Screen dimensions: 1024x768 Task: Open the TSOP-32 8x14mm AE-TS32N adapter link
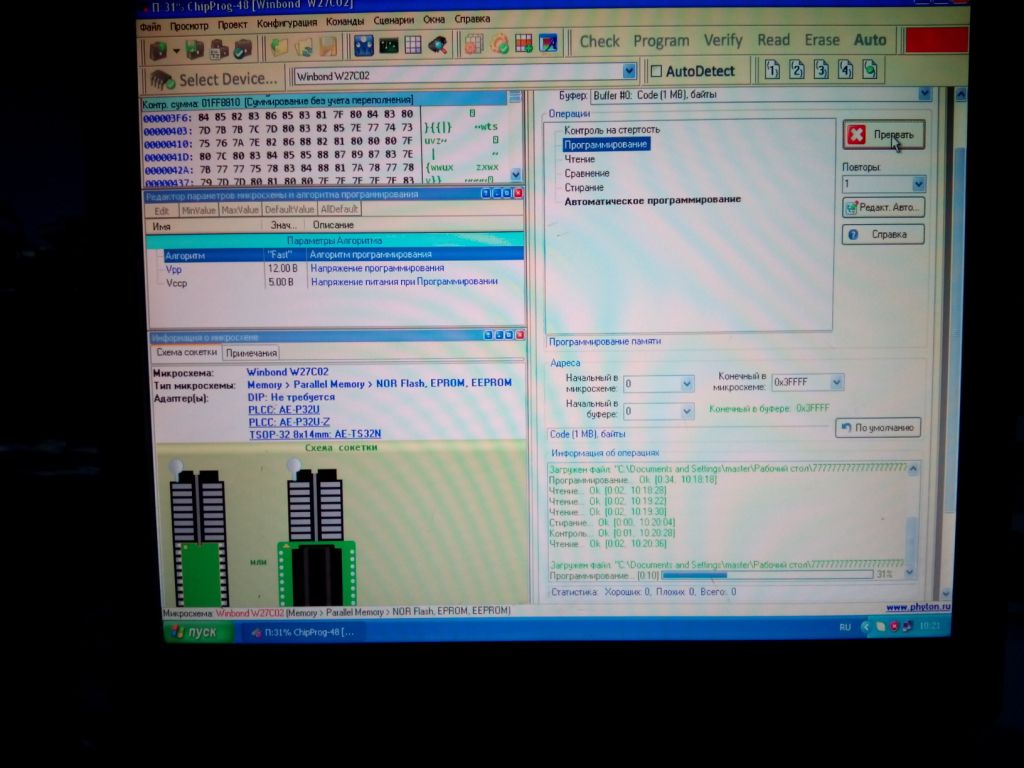314,433
